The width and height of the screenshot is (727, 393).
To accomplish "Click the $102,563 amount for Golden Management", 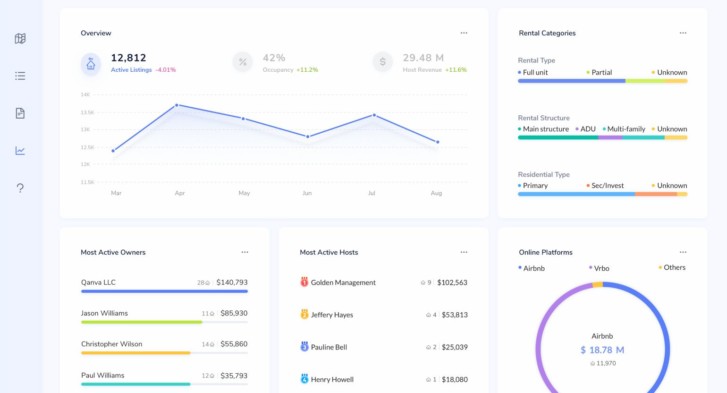I will pyautogui.click(x=452, y=282).
